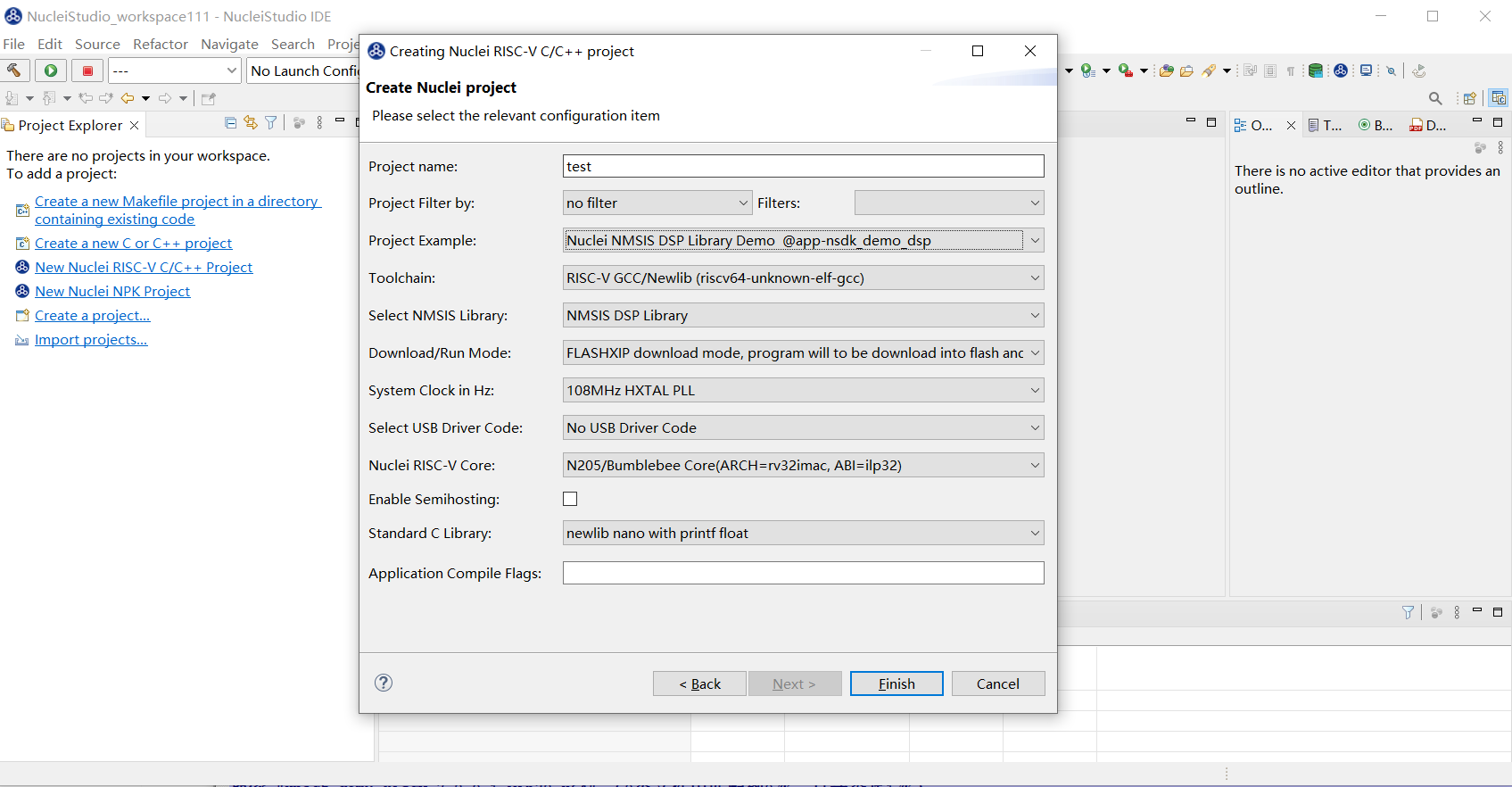Click the help question mark icon
Viewport: 1512px width, 787px height.
pyautogui.click(x=384, y=683)
